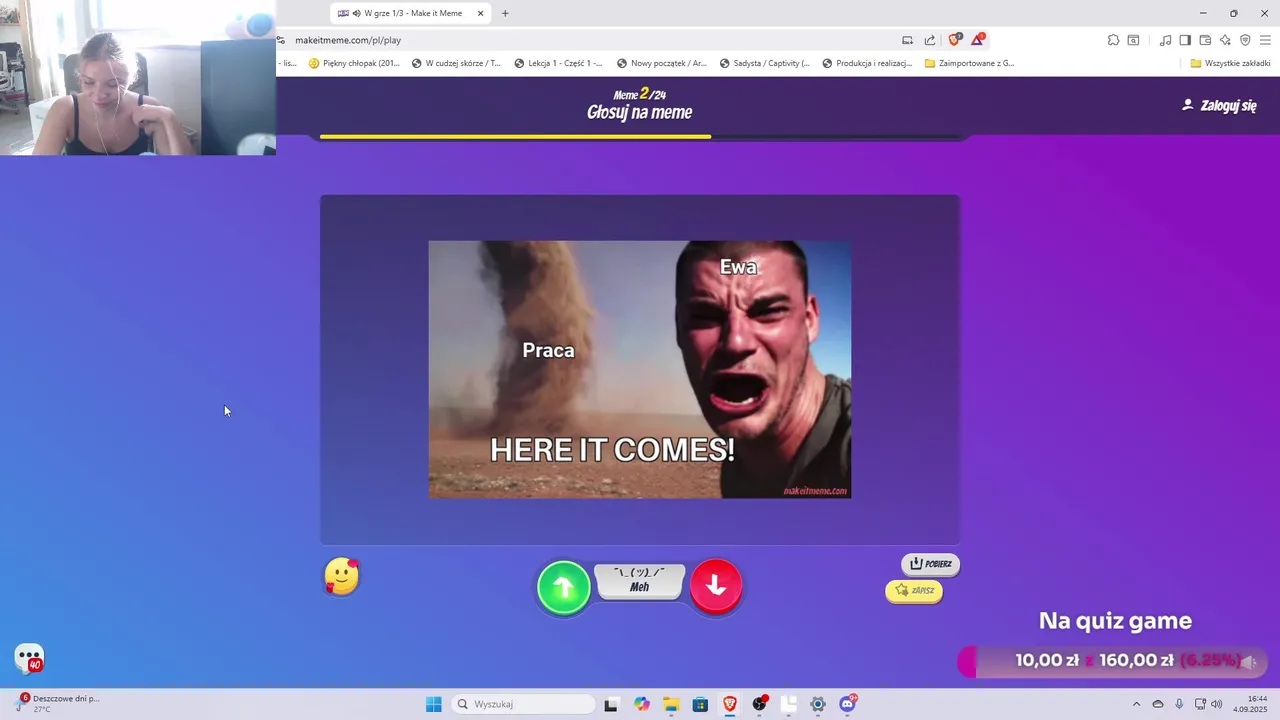Click the donation goal progress bar
The height and width of the screenshot is (720, 1280).
1112,661
